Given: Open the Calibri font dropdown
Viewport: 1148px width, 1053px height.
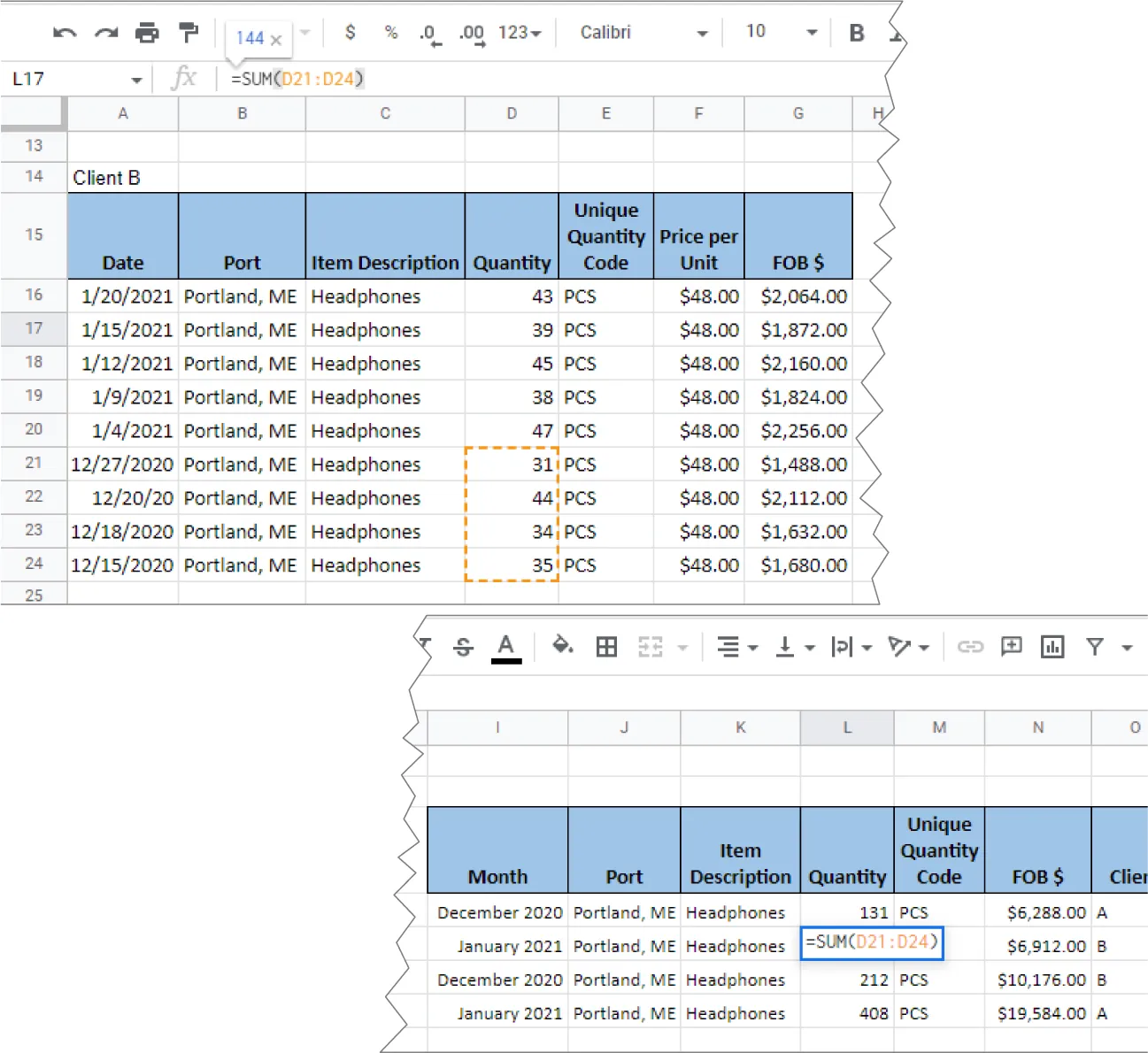Looking at the screenshot, I should pyautogui.click(x=640, y=33).
